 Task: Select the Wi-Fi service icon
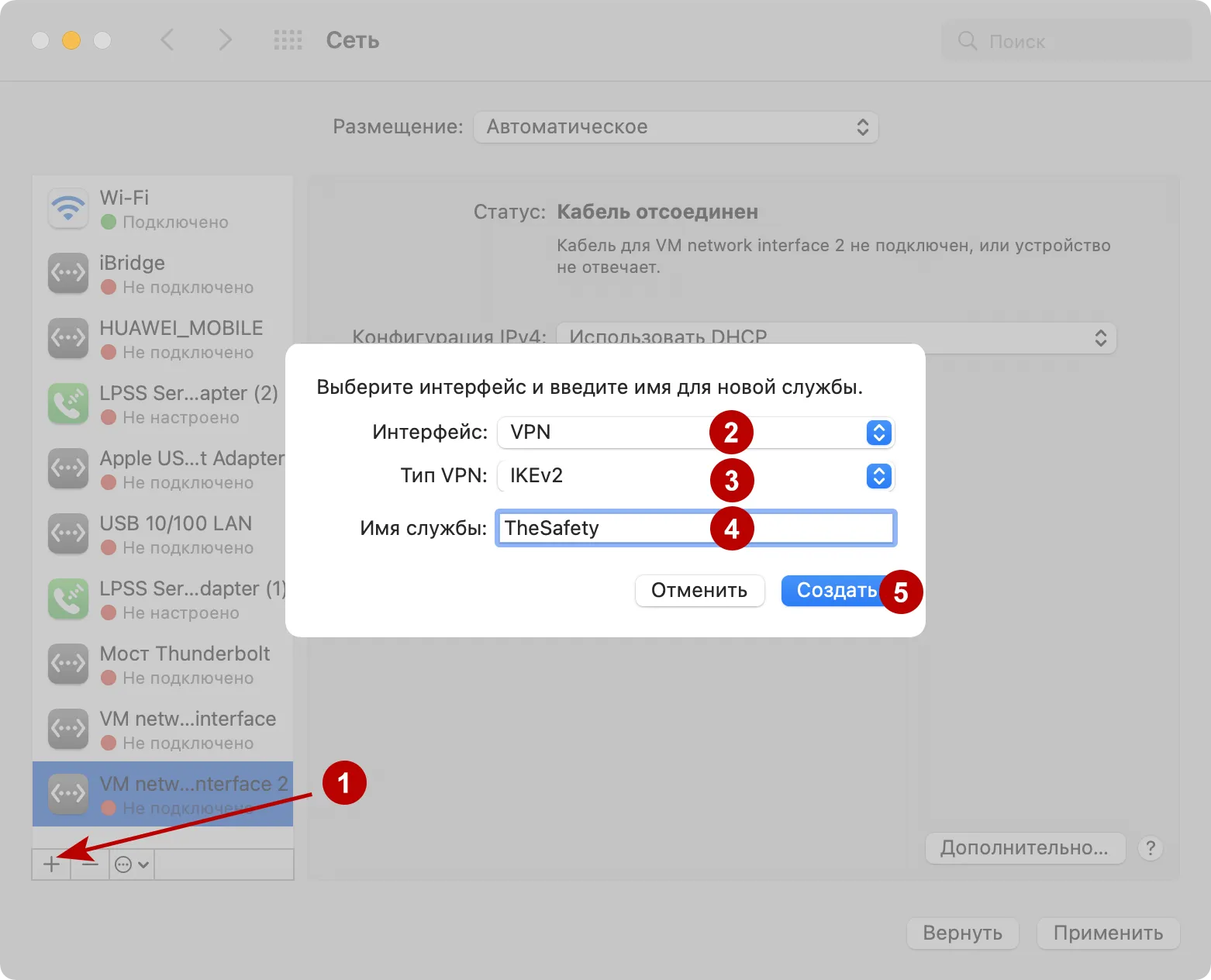[67, 209]
